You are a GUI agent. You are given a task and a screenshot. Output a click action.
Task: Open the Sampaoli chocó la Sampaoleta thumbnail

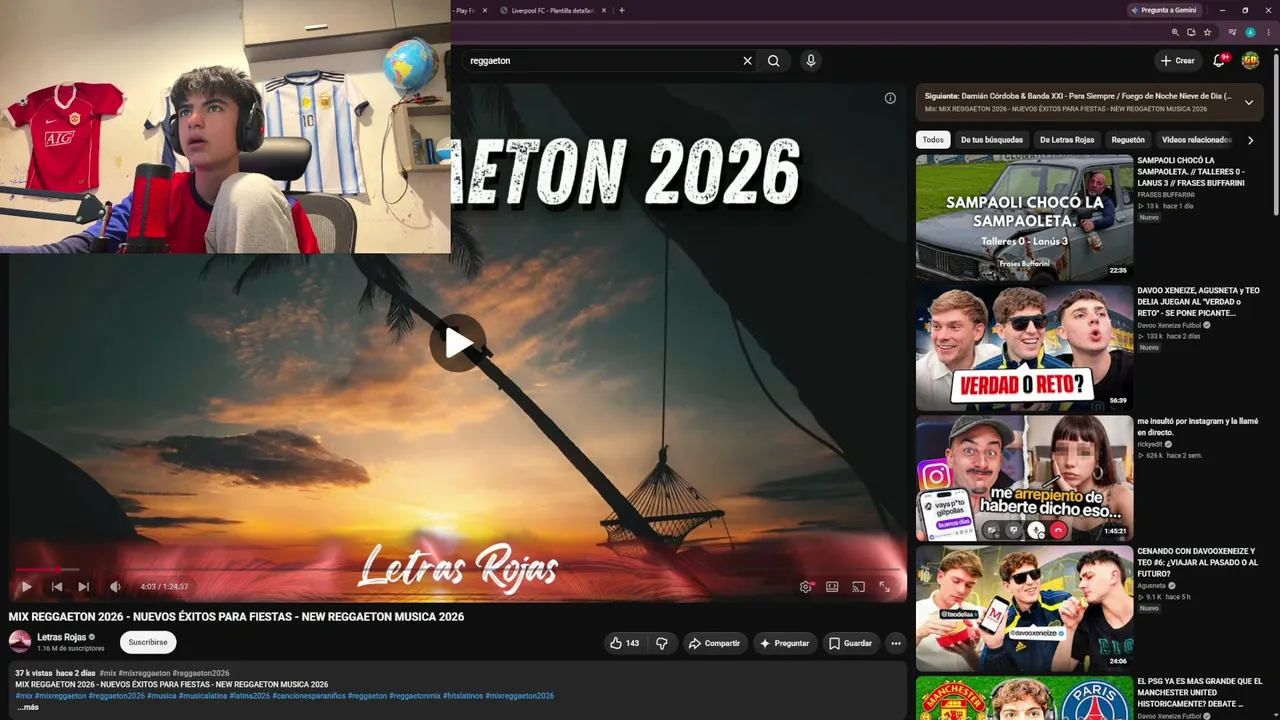tap(1024, 217)
